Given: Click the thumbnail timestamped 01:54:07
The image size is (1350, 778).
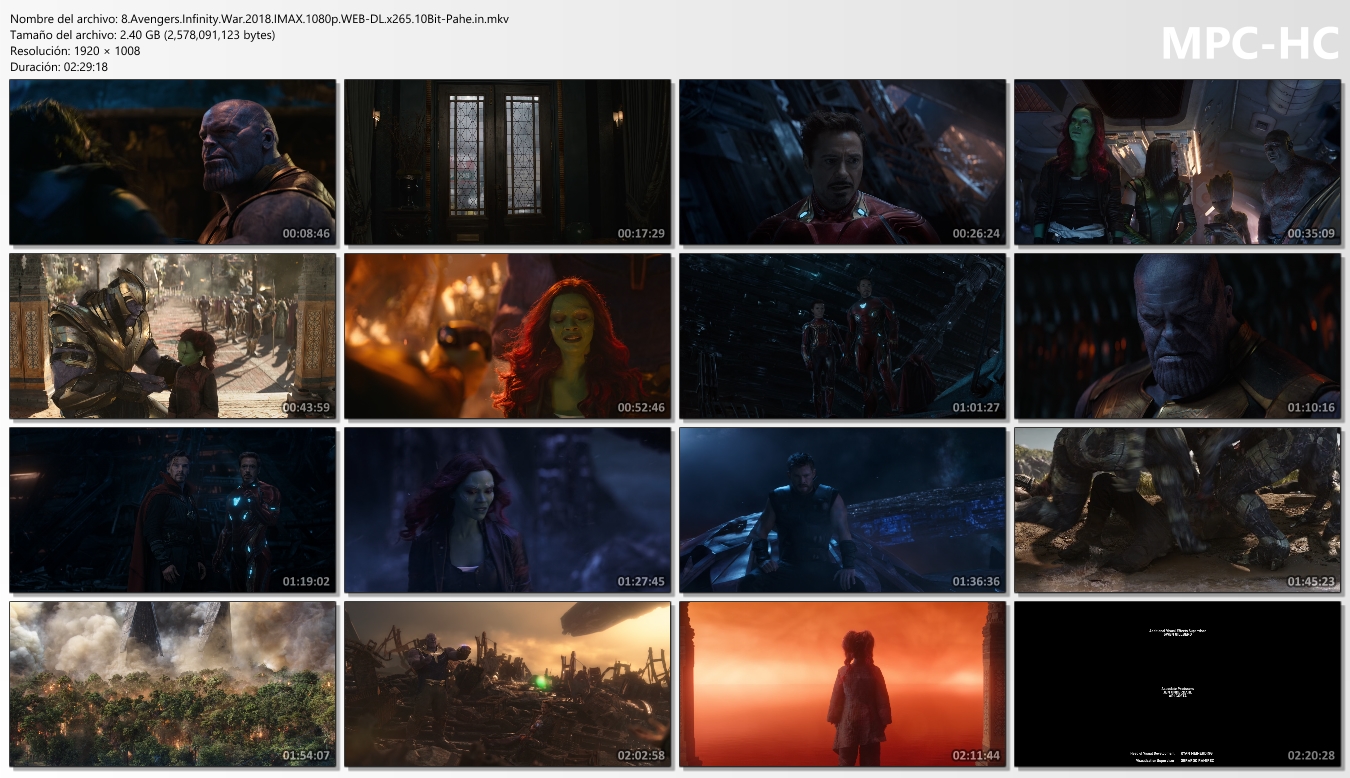Looking at the screenshot, I should coord(172,684).
